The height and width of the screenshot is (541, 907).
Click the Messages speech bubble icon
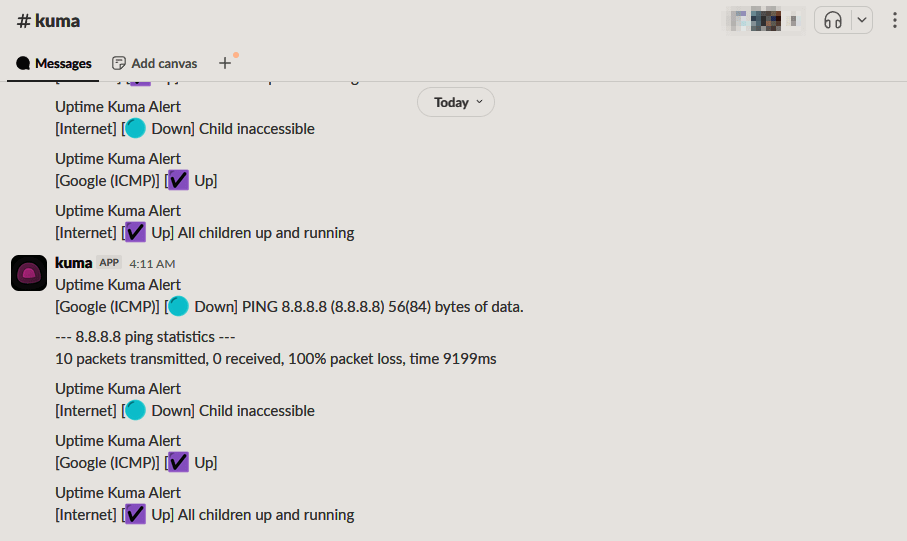24,63
